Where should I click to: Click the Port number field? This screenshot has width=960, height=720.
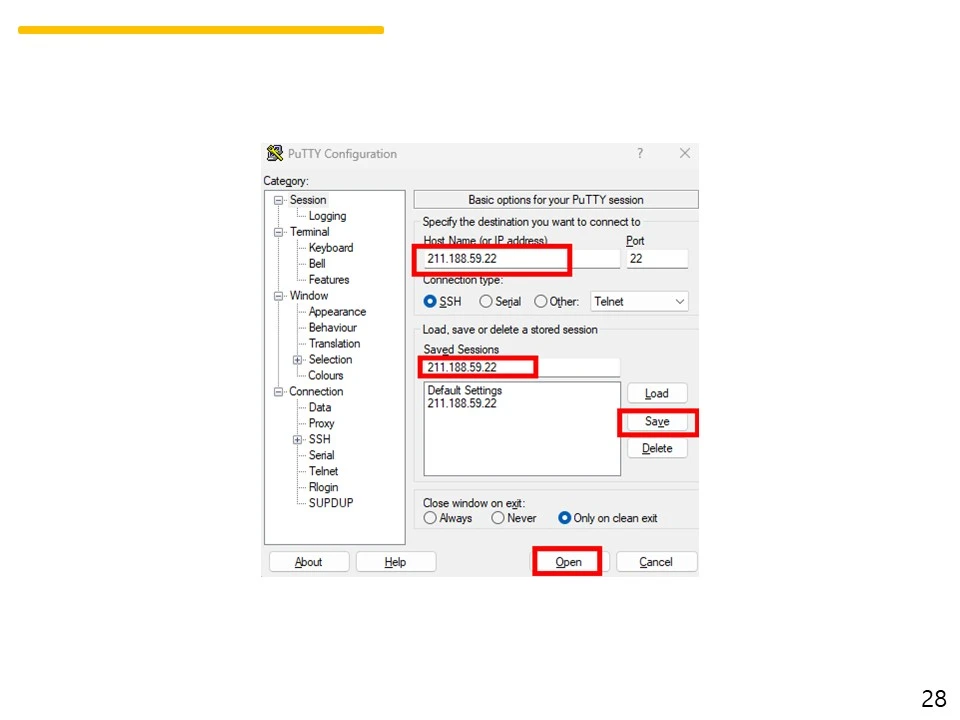tap(657, 258)
